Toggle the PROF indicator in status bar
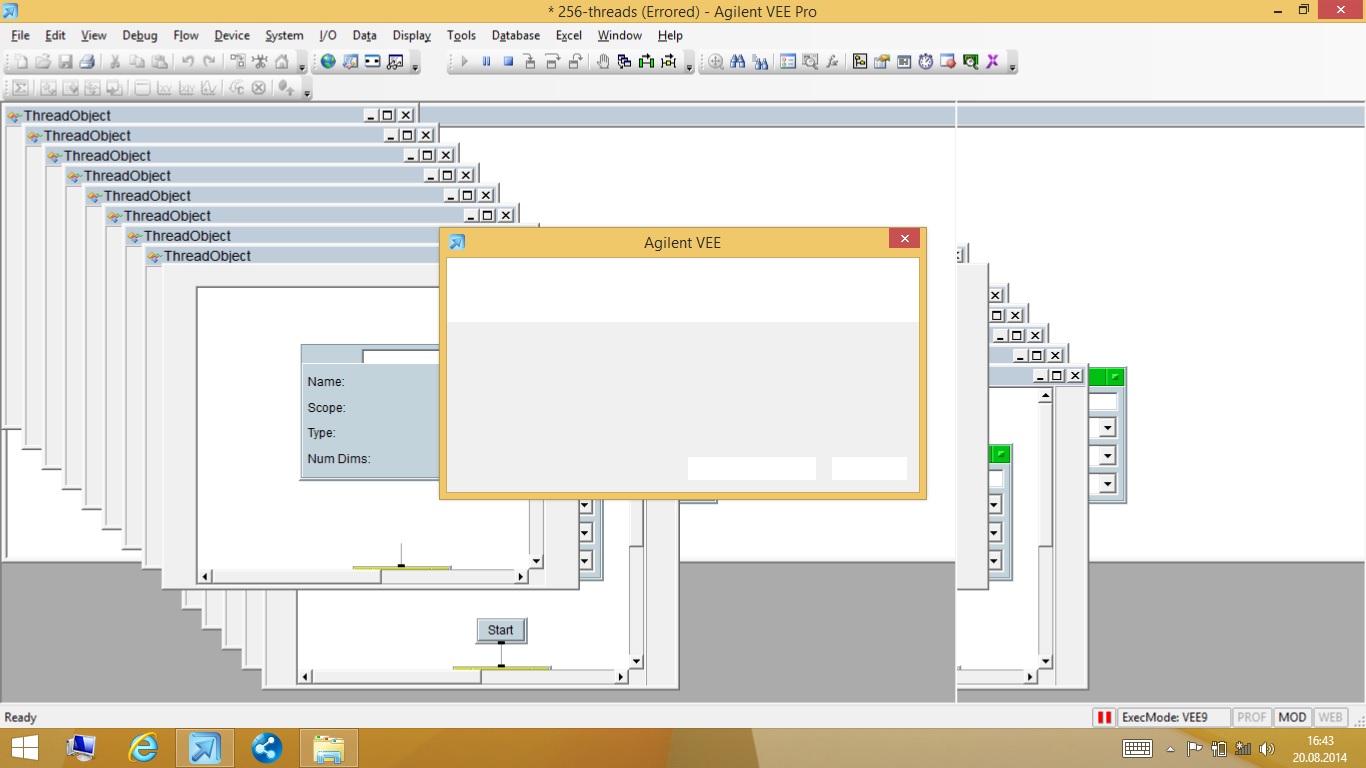The height and width of the screenshot is (768, 1366). point(1251,717)
